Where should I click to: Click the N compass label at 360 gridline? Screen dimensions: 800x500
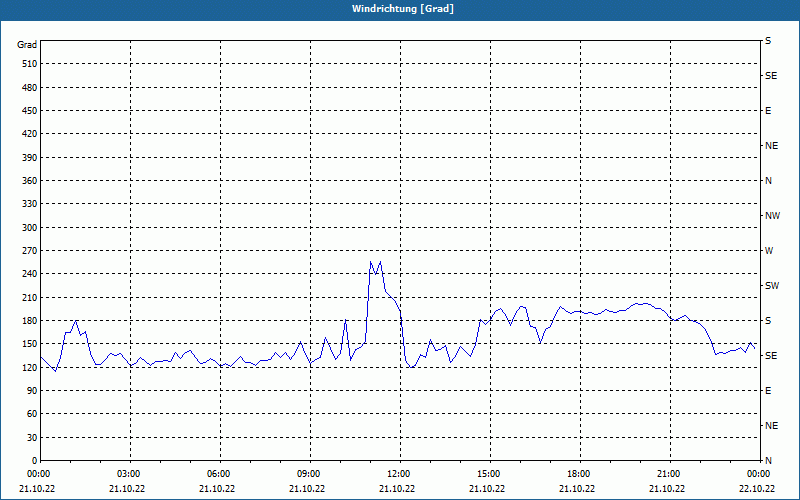point(768,181)
